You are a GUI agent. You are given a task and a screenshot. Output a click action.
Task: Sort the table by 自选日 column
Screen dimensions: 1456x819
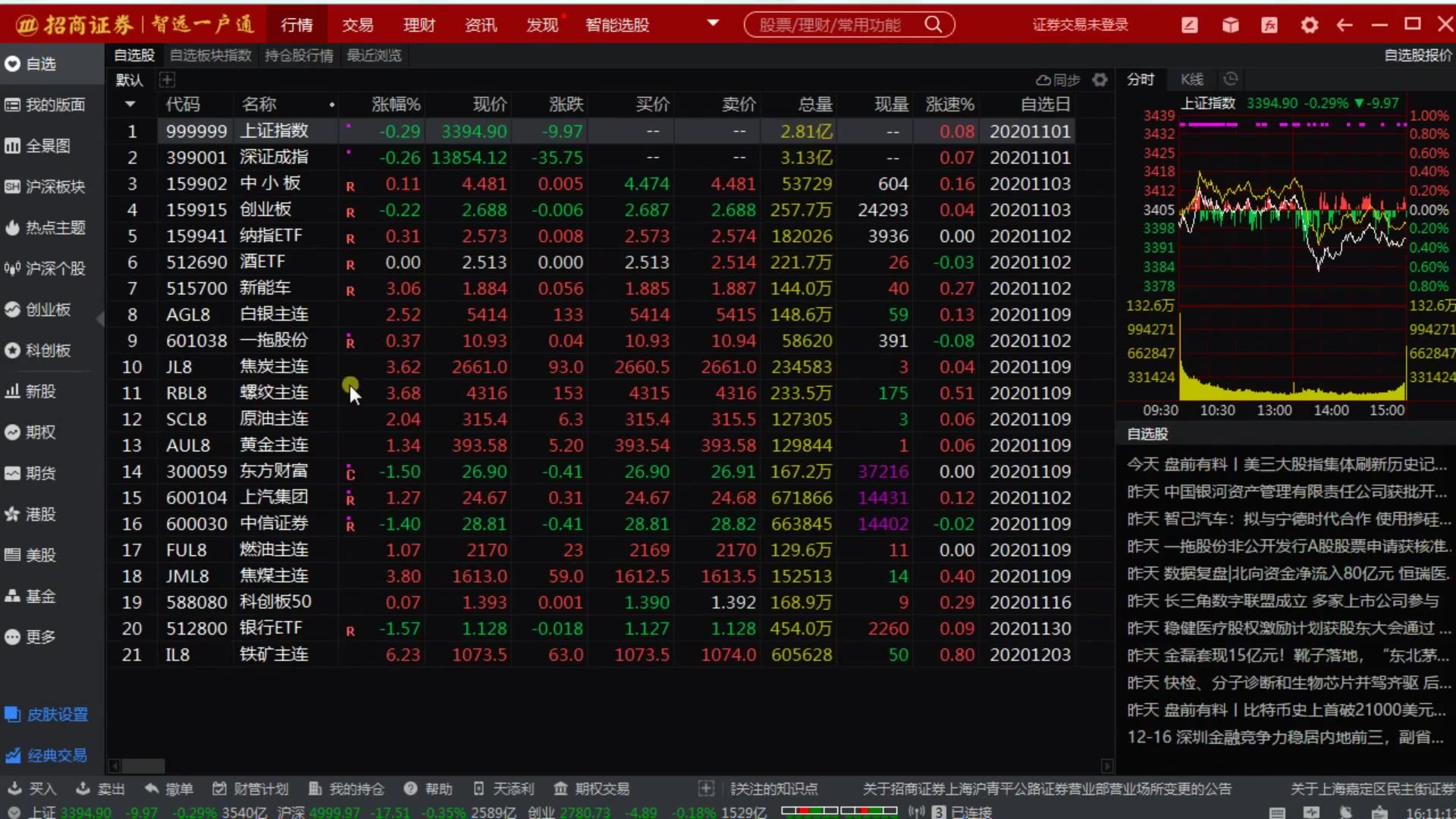click(x=1045, y=105)
